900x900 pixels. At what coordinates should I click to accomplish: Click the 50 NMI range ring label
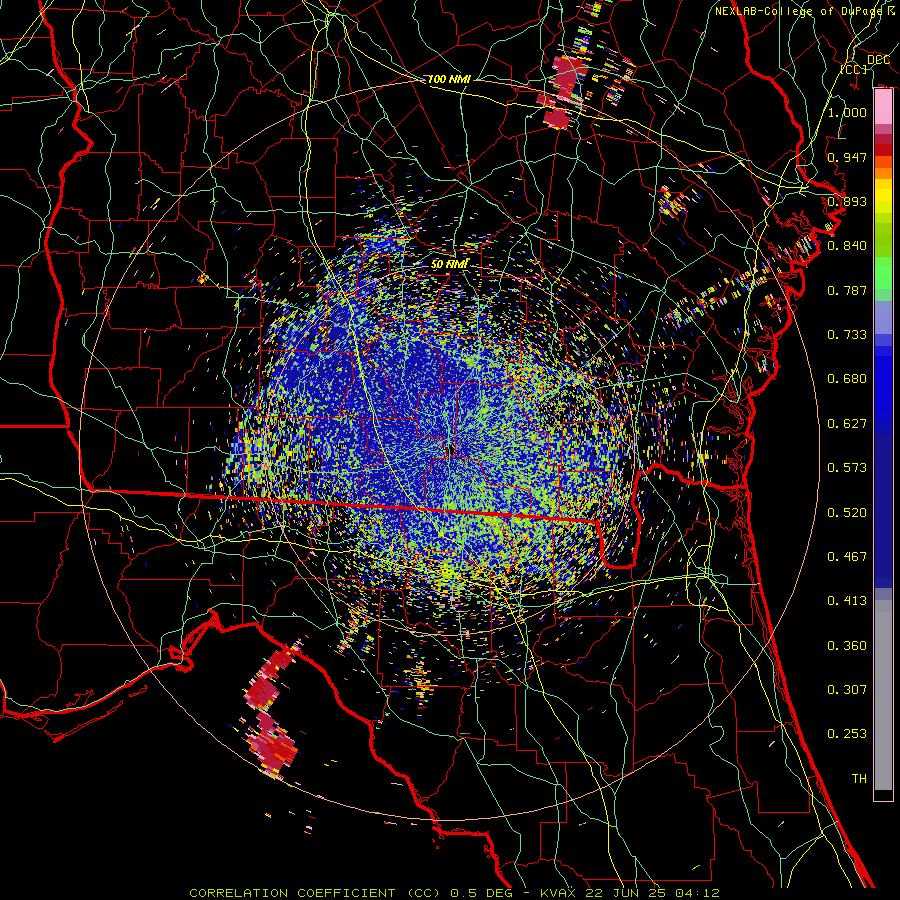[x=449, y=264]
